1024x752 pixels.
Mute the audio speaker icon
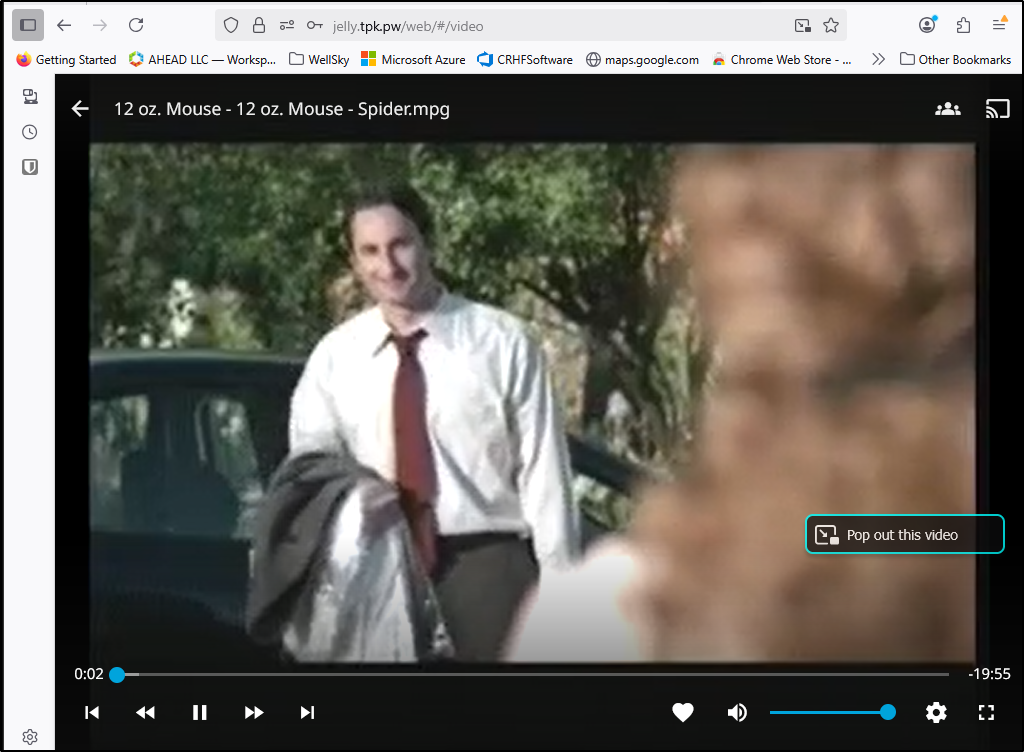point(737,712)
